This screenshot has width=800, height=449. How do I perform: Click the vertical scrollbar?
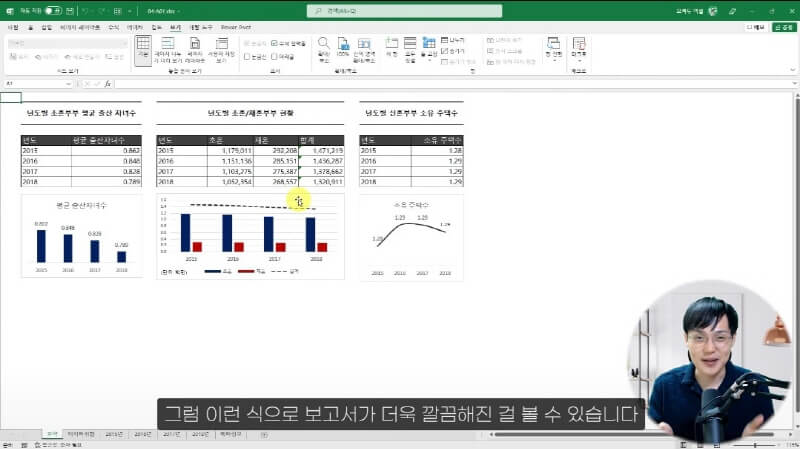click(796, 255)
